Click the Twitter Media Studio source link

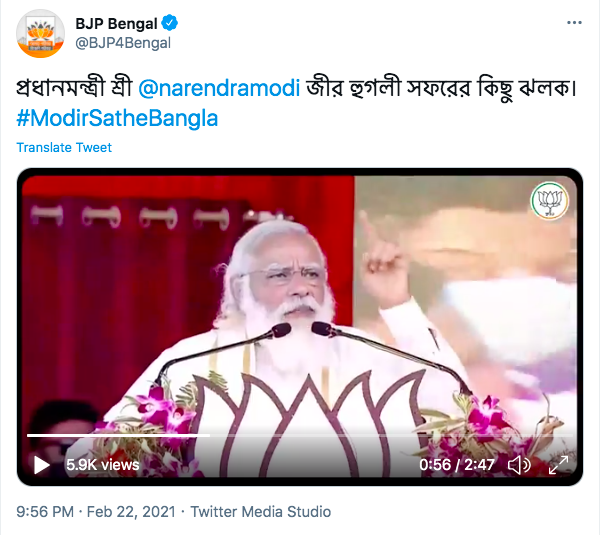tap(261, 512)
